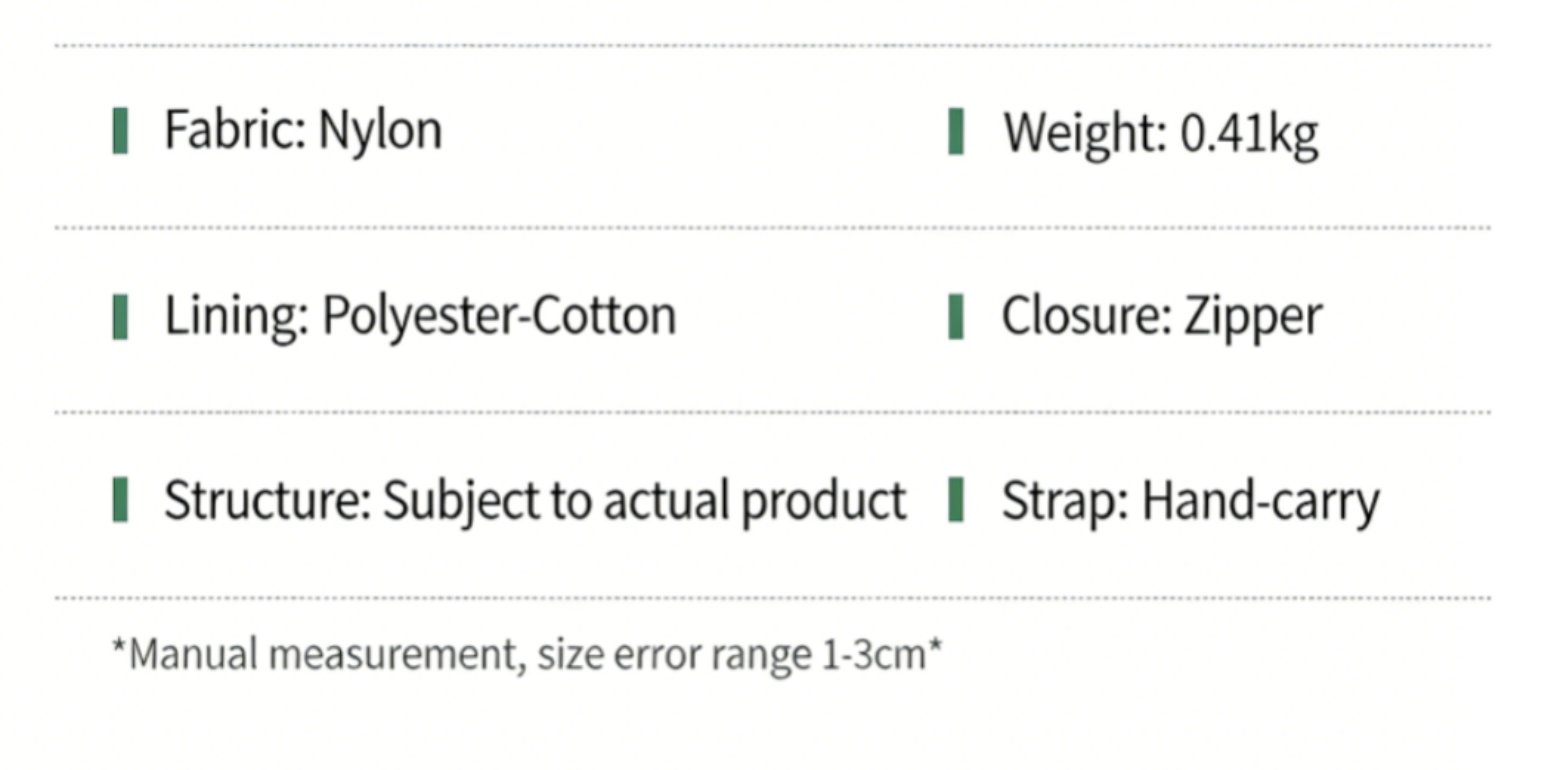Select the green bar next to Lining
The height and width of the screenshot is (770, 1548).
pyautogui.click(x=121, y=316)
